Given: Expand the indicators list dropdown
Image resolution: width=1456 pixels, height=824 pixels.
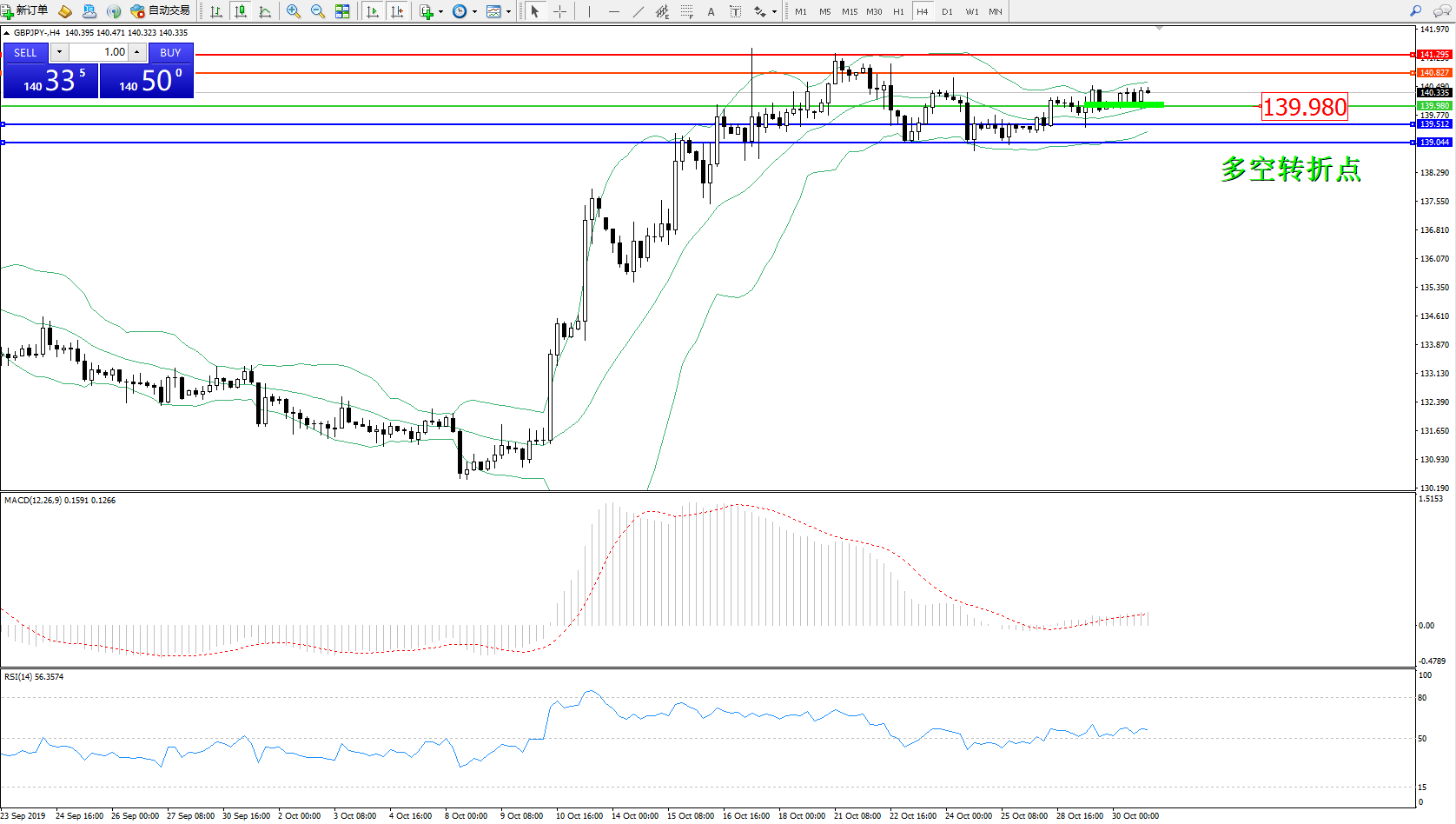Looking at the screenshot, I should coord(440,11).
